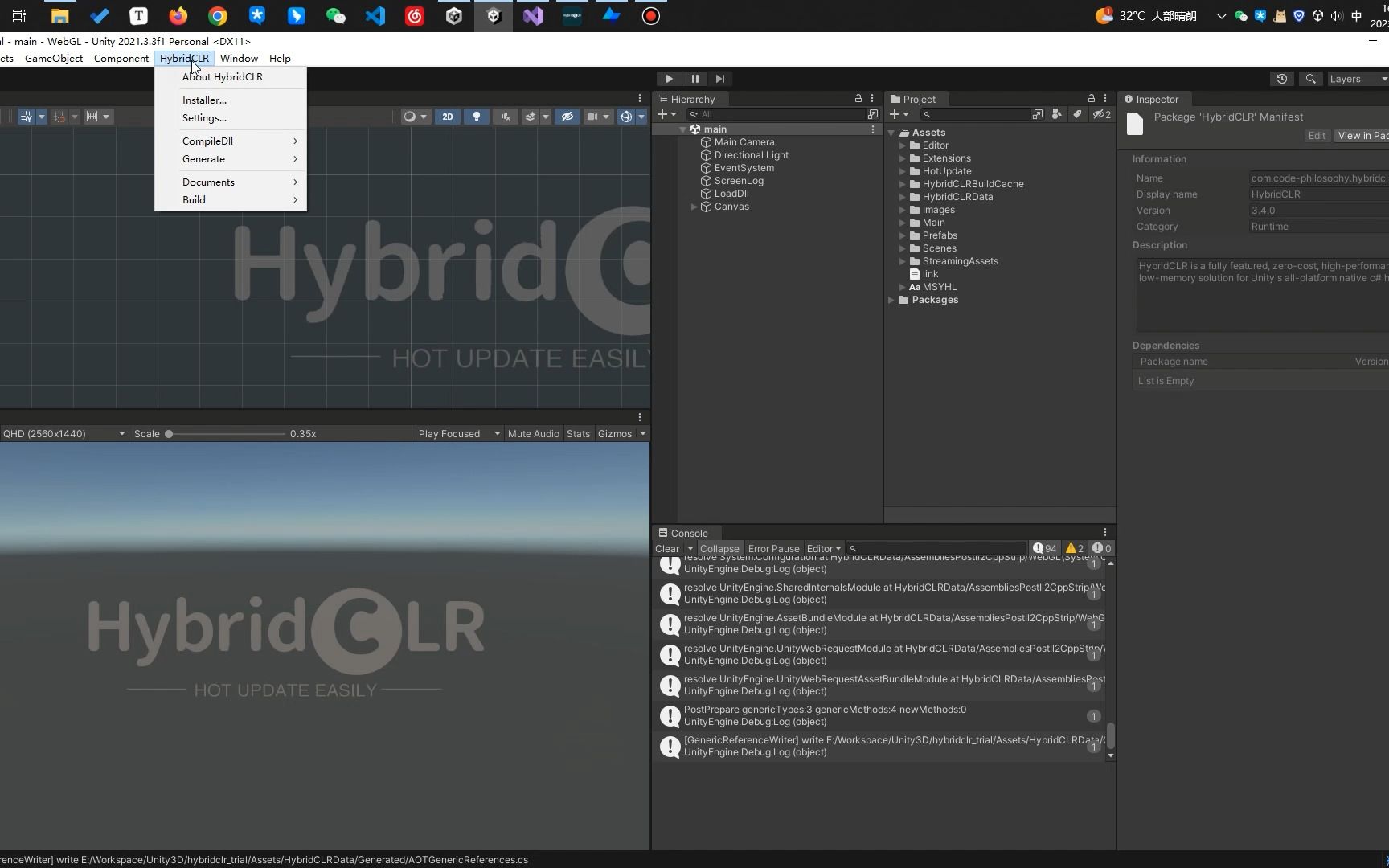
Task: Clear the Console log
Action: pyautogui.click(x=667, y=549)
